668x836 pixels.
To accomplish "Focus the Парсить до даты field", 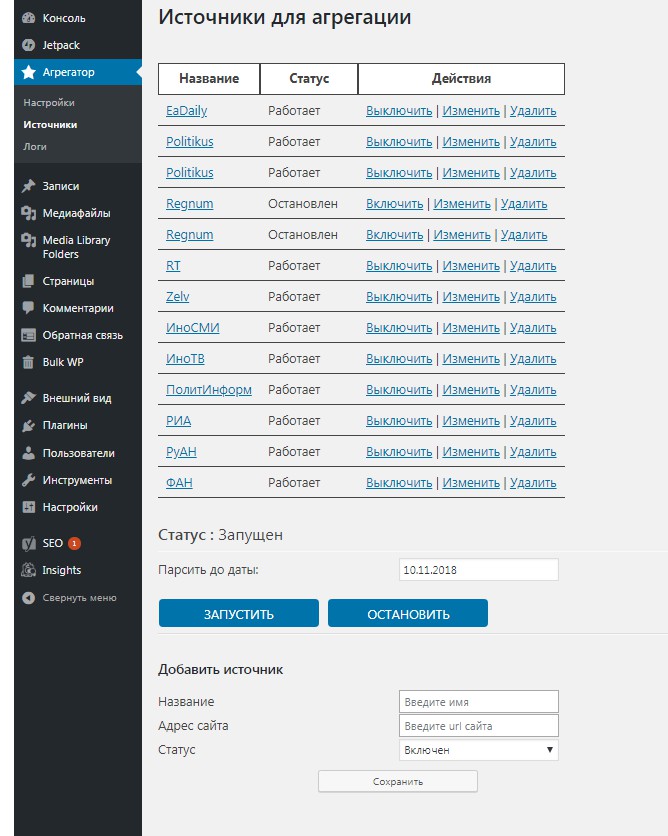I will pyautogui.click(x=478, y=570).
